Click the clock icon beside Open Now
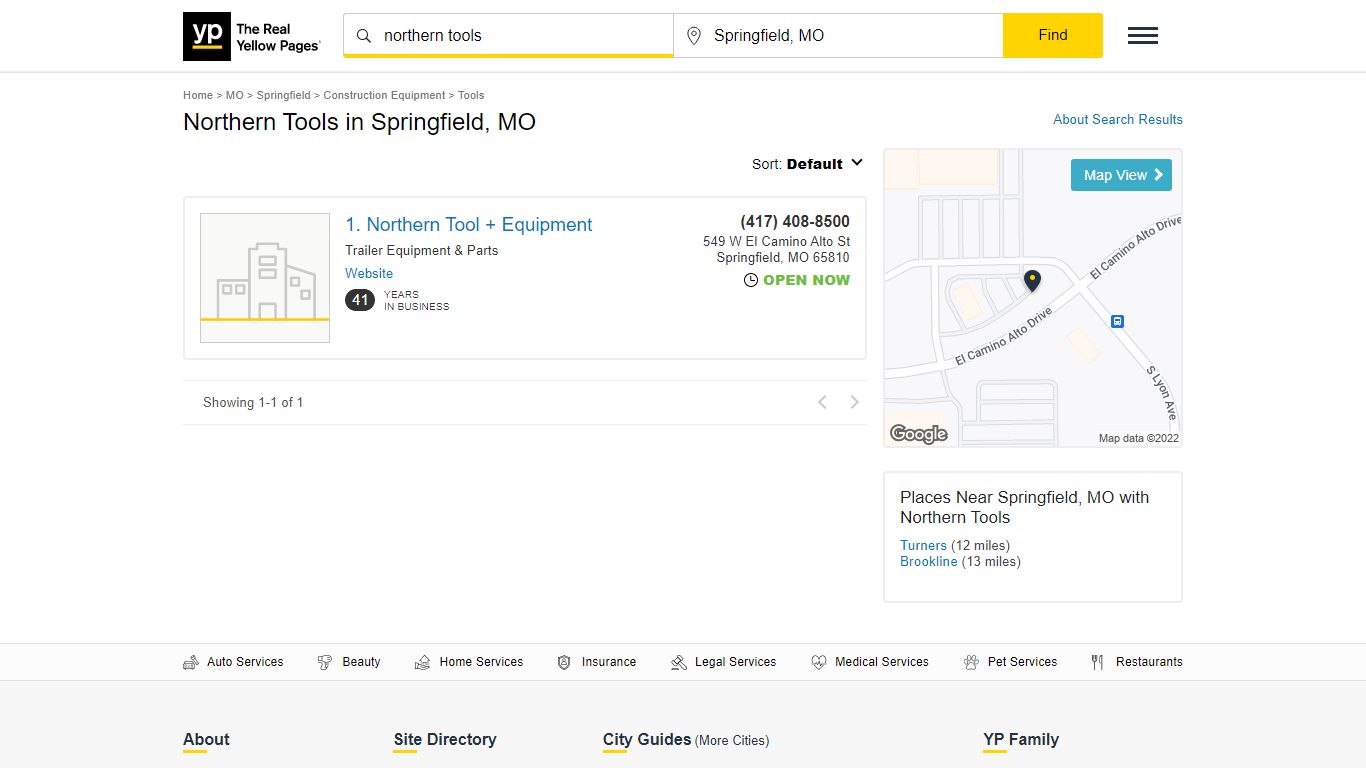Viewport: 1366px width, 768px height. pos(751,280)
